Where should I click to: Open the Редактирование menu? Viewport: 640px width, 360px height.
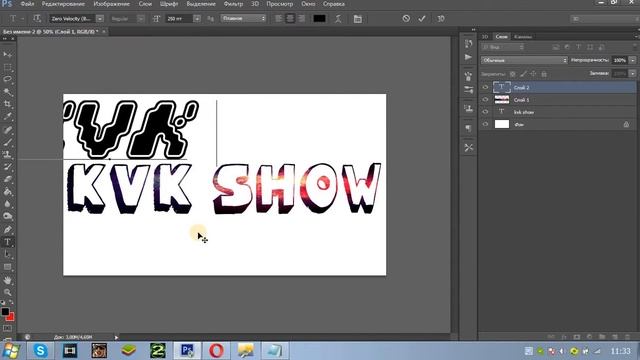click(x=63, y=4)
